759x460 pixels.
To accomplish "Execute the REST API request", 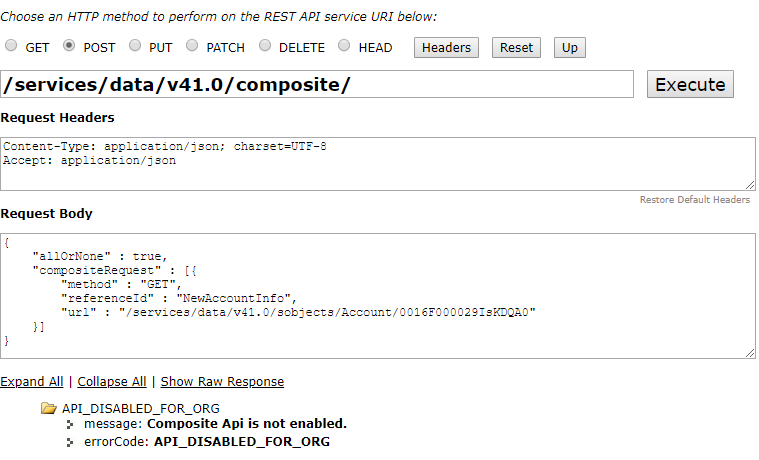I will point(690,84).
